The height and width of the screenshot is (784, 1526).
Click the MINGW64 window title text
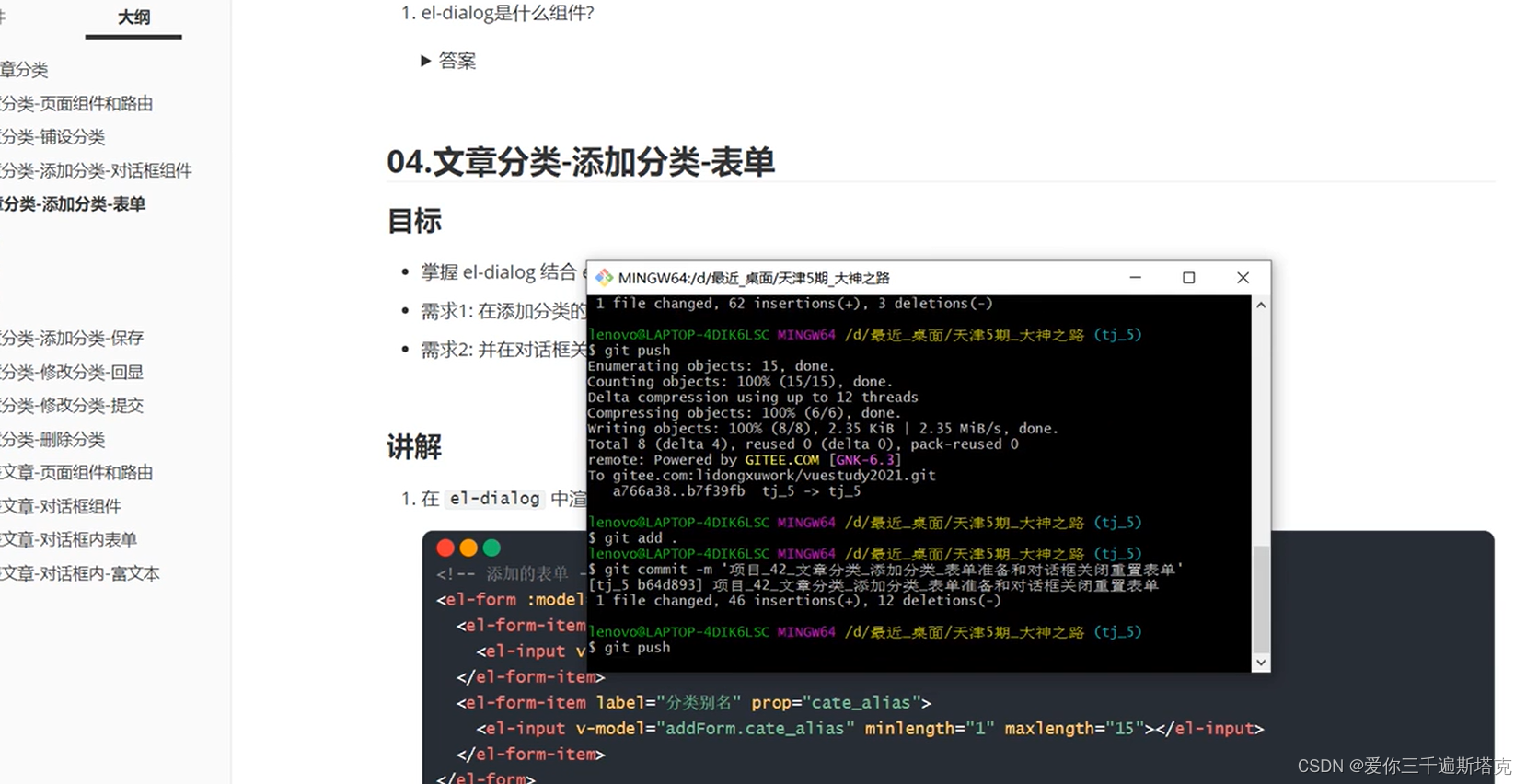(x=754, y=278)
